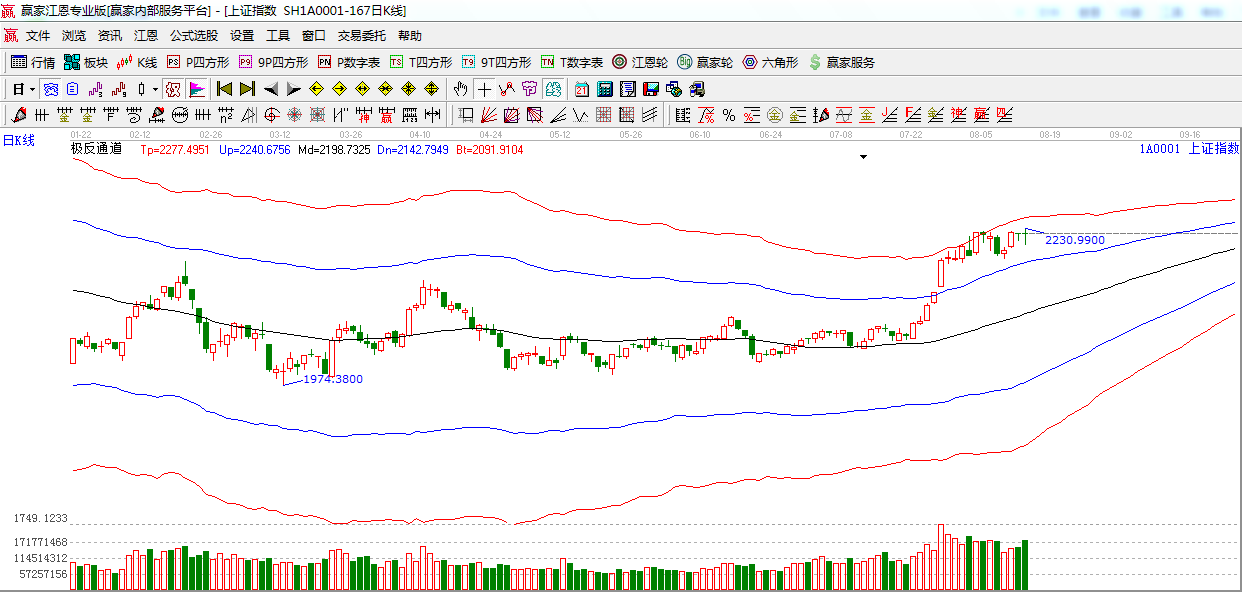Expand the 日 period dropdown arrow

coord(32,89)
